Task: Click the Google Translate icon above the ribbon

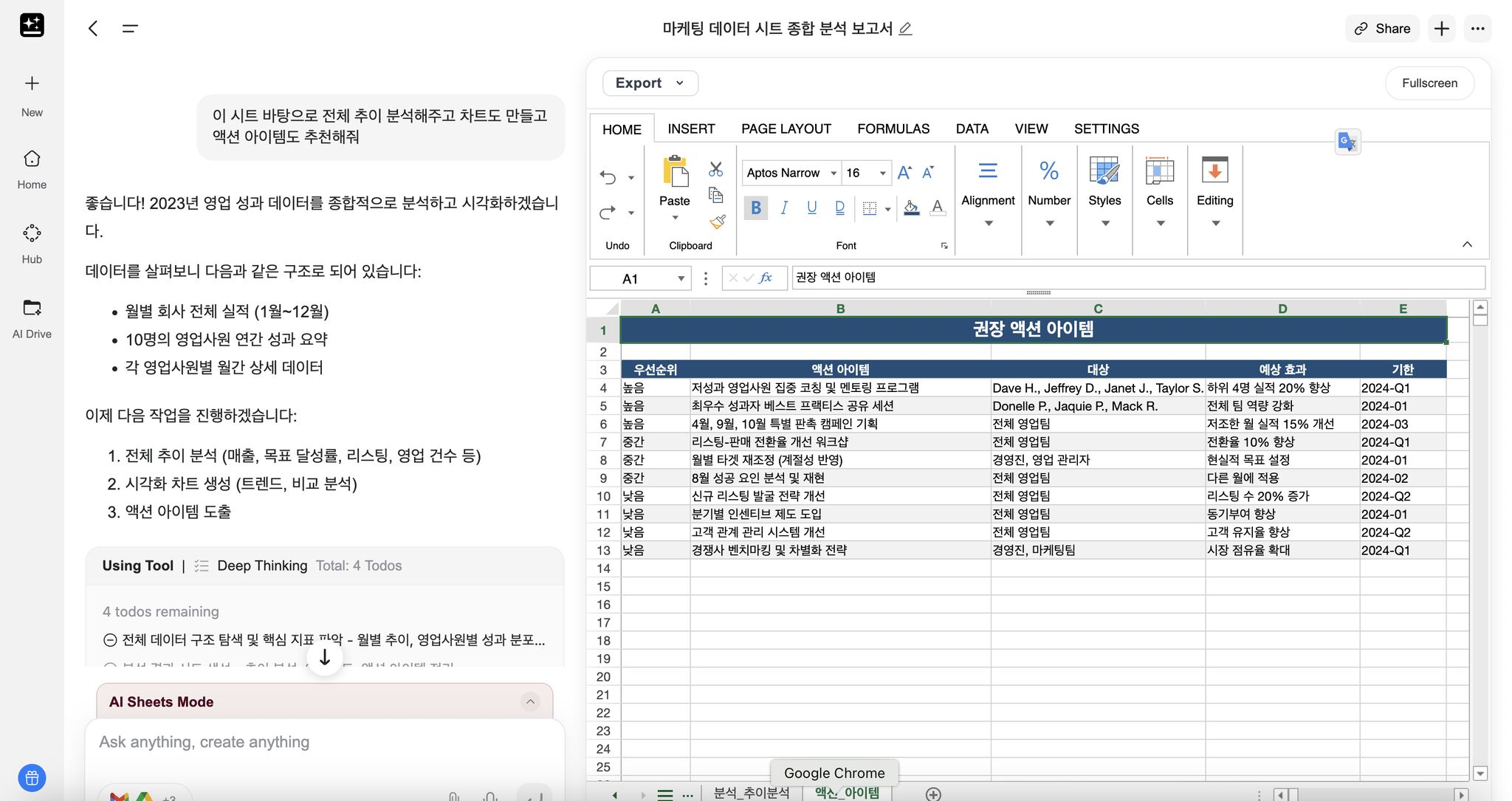Action: 1347,141
